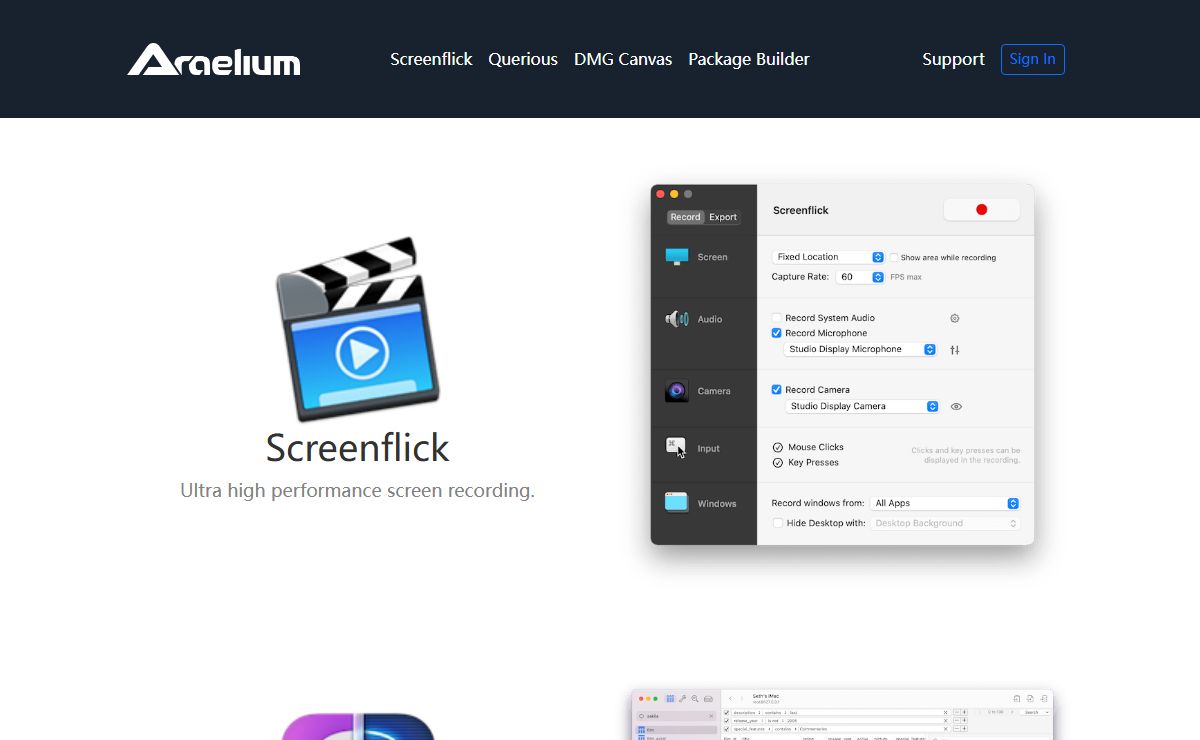Select the Audio speaker icon in sidebar
The width and height of the screenshot is (1200, 740).
[x=677, y=319]
